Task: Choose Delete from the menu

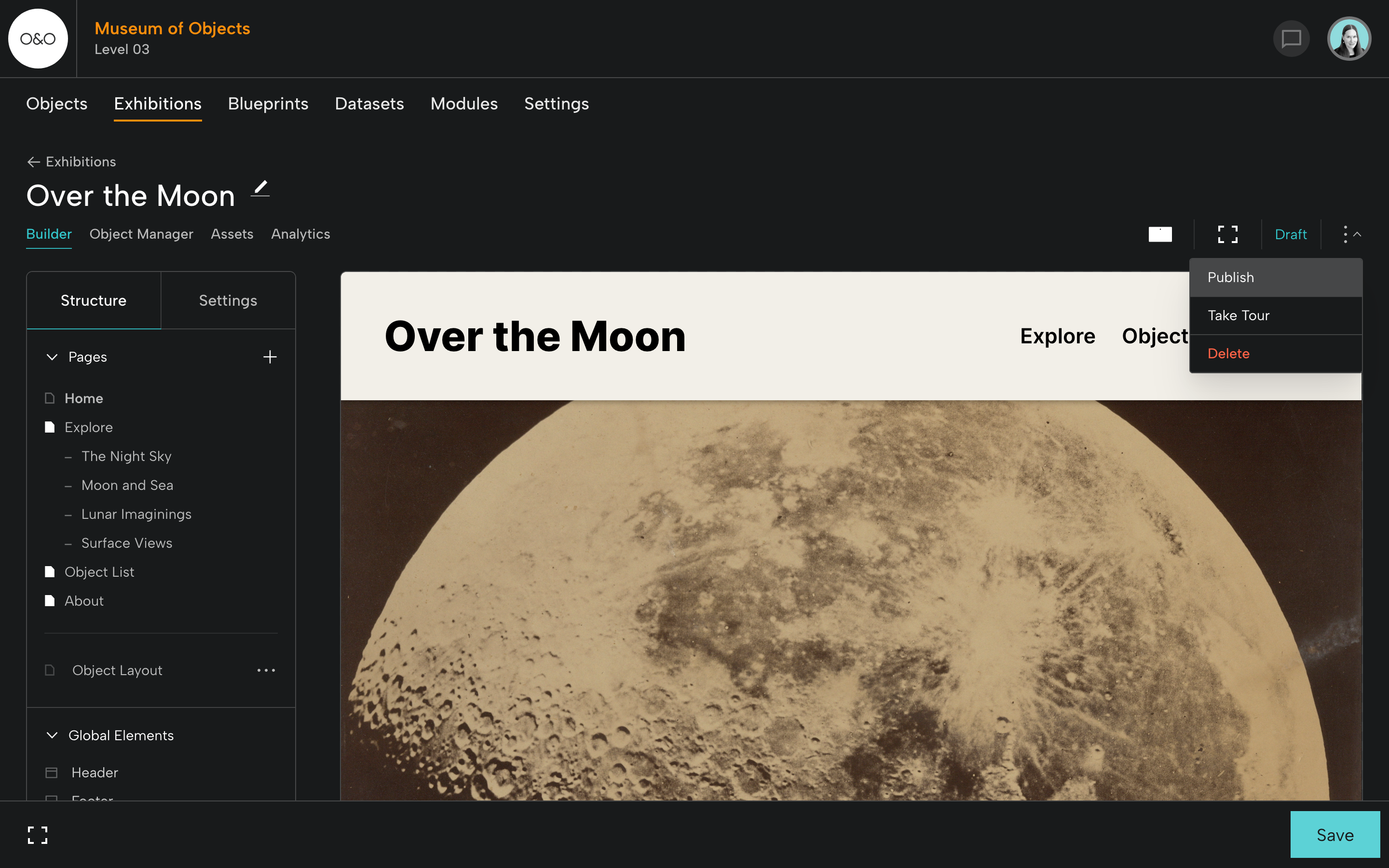Action: tap(1276, 353)
